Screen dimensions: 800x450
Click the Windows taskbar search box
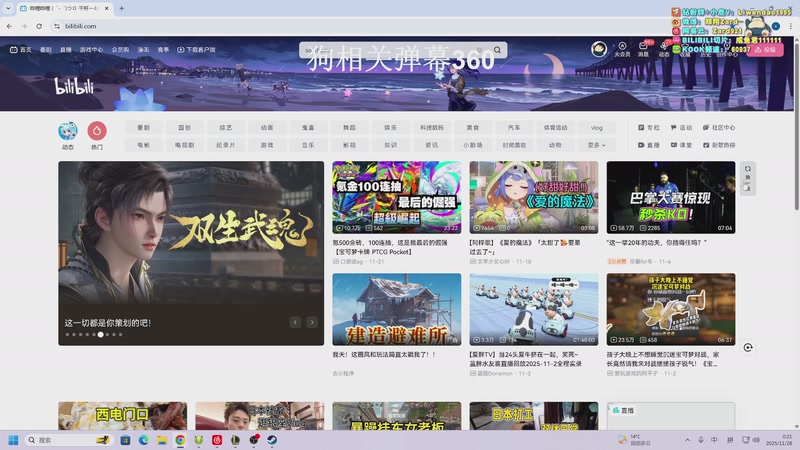[69, 440]
